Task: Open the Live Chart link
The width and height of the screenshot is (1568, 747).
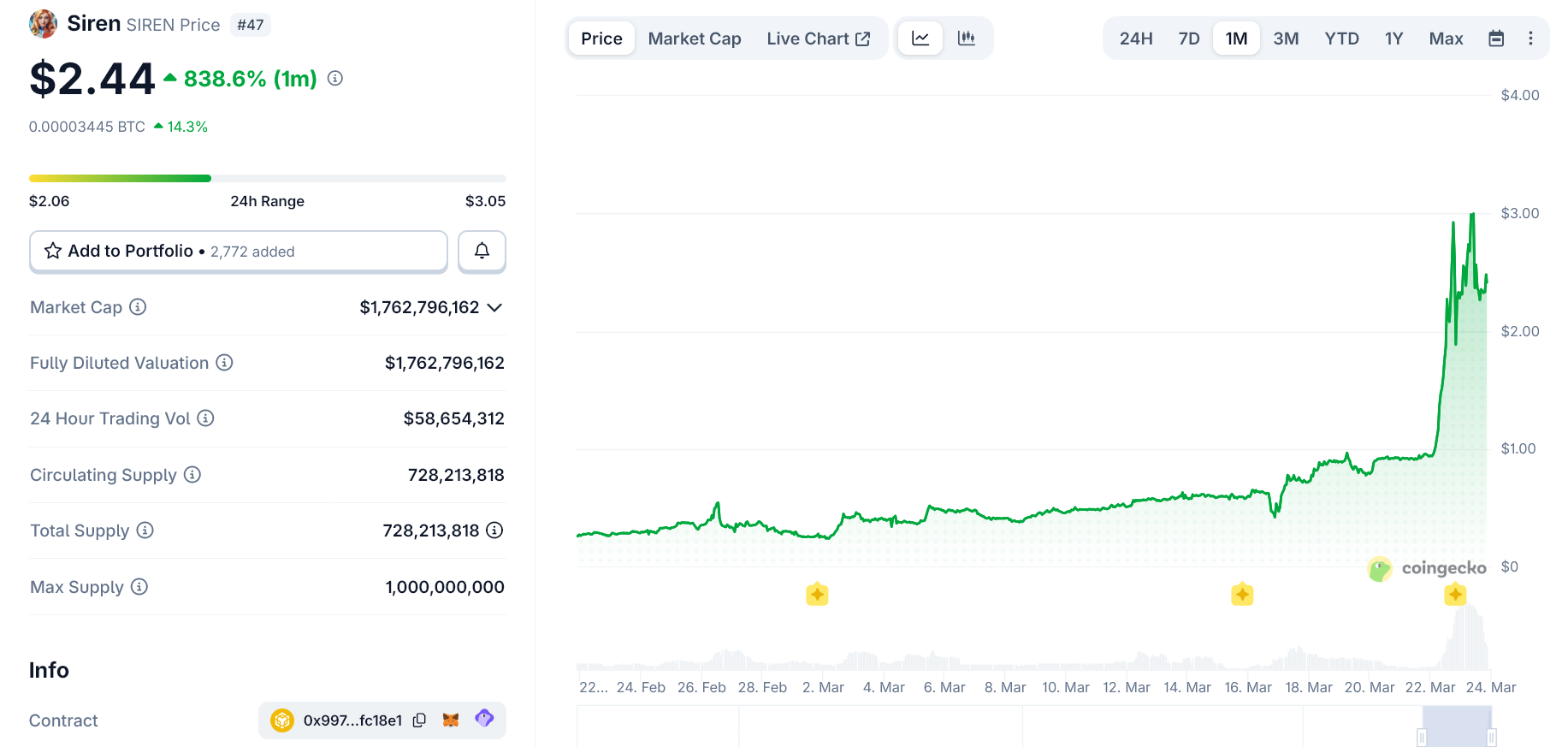Action: (x=818, y=39)
